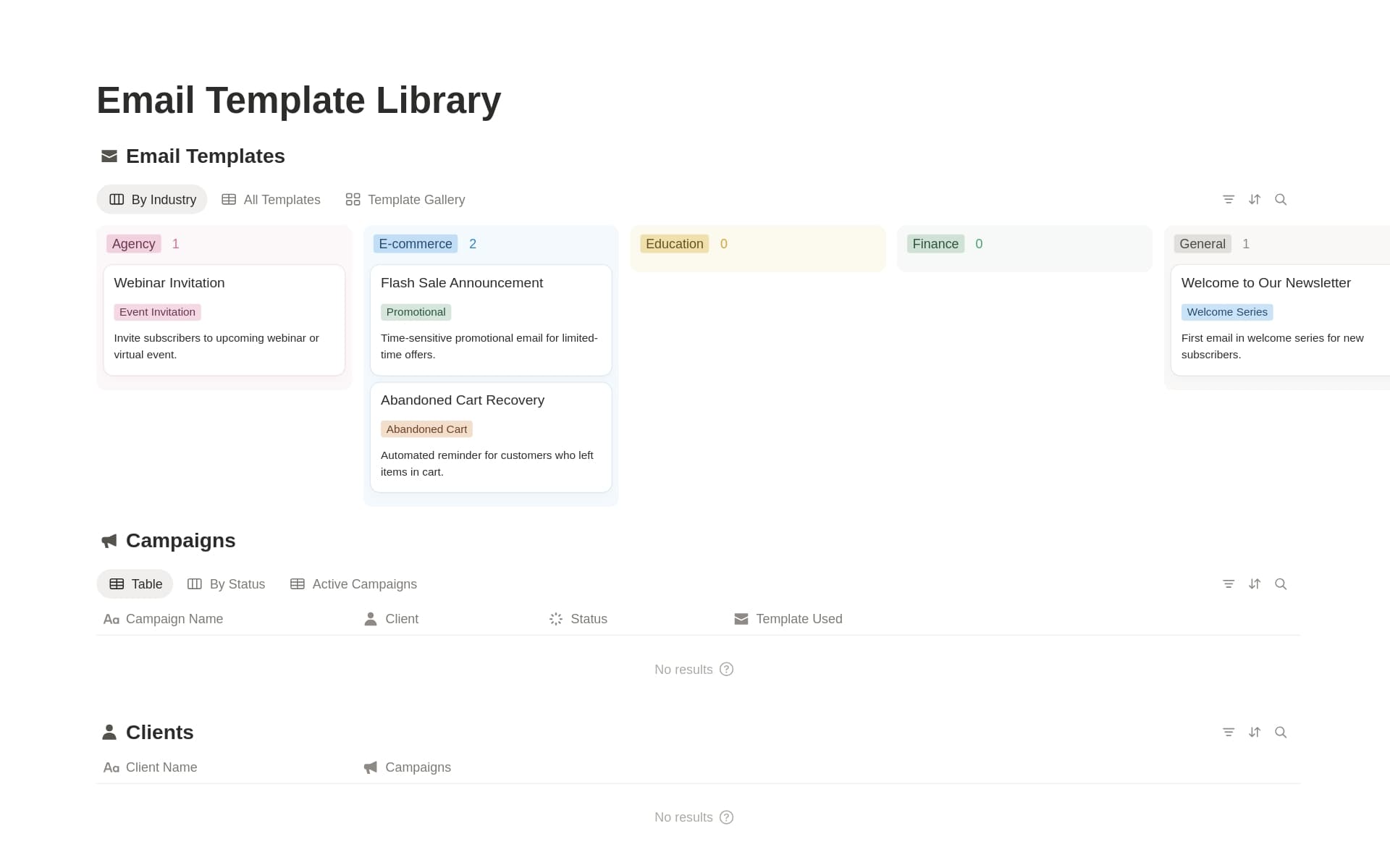1390x868 pixels.
Task: Search within the Campaigns database
Action: click(1281, 583)
